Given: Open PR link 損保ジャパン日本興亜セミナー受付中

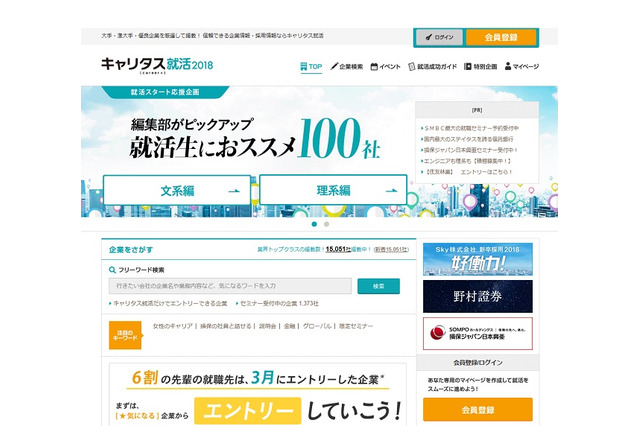Looking at the screenshot, I should pos(469,150).
